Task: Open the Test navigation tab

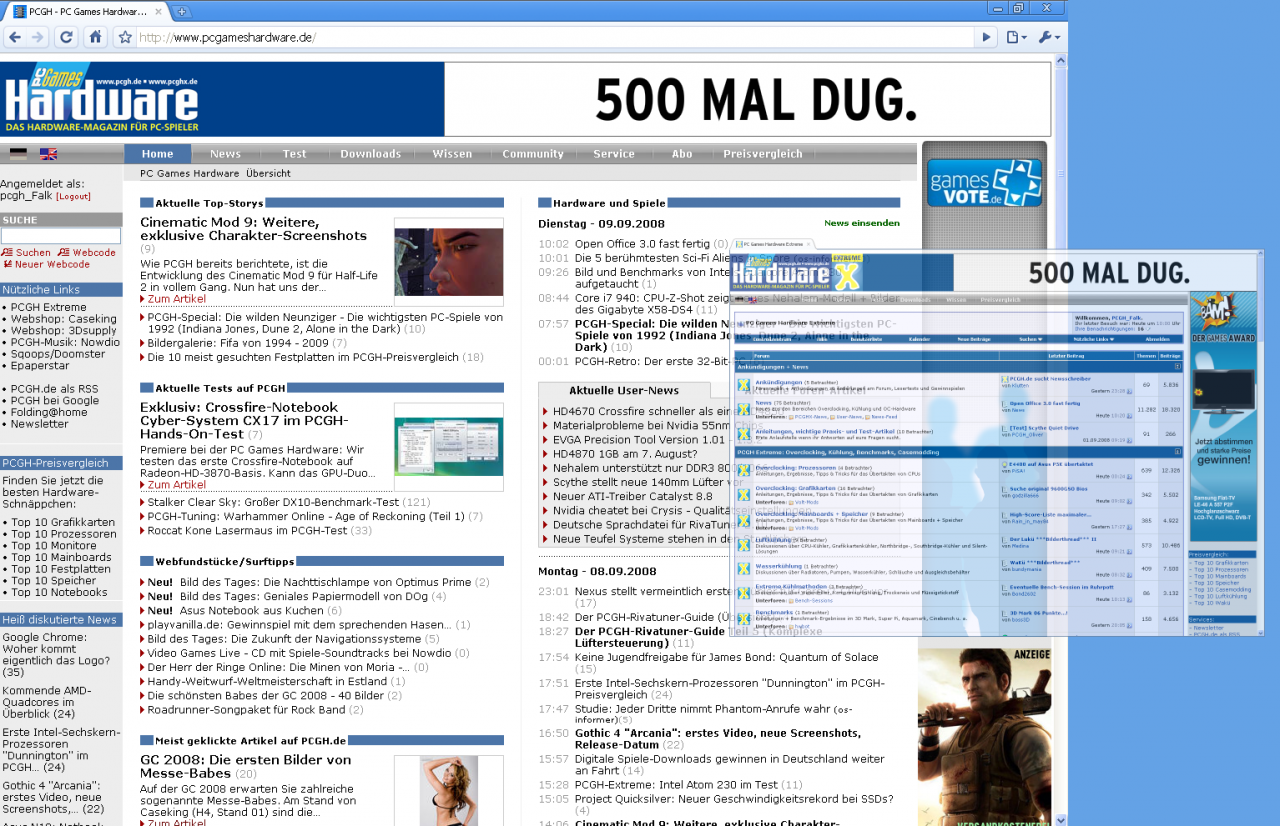Action: 294,154
